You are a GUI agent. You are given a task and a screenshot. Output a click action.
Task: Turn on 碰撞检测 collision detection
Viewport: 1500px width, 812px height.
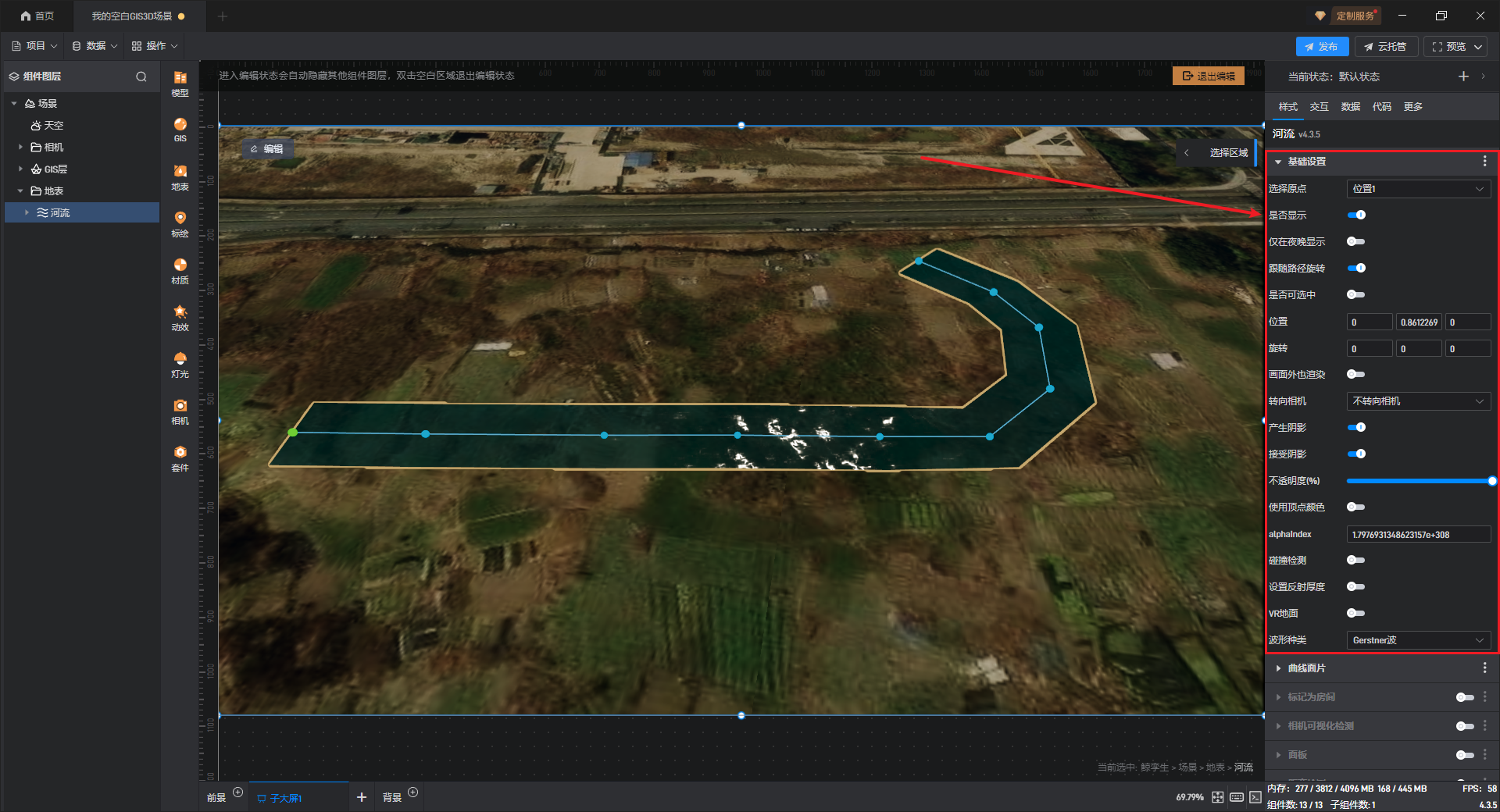(x=1356, y=560)
